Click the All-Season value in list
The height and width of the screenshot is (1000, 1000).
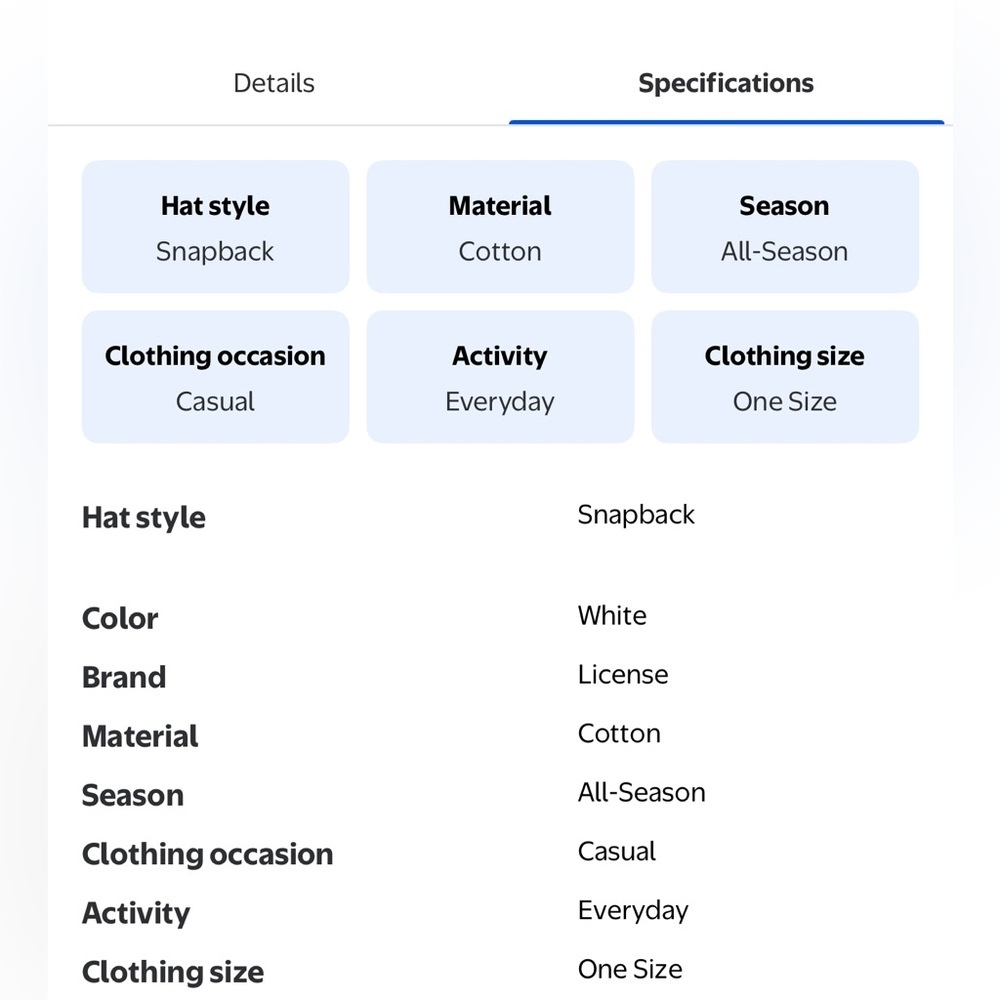(642, 792)
